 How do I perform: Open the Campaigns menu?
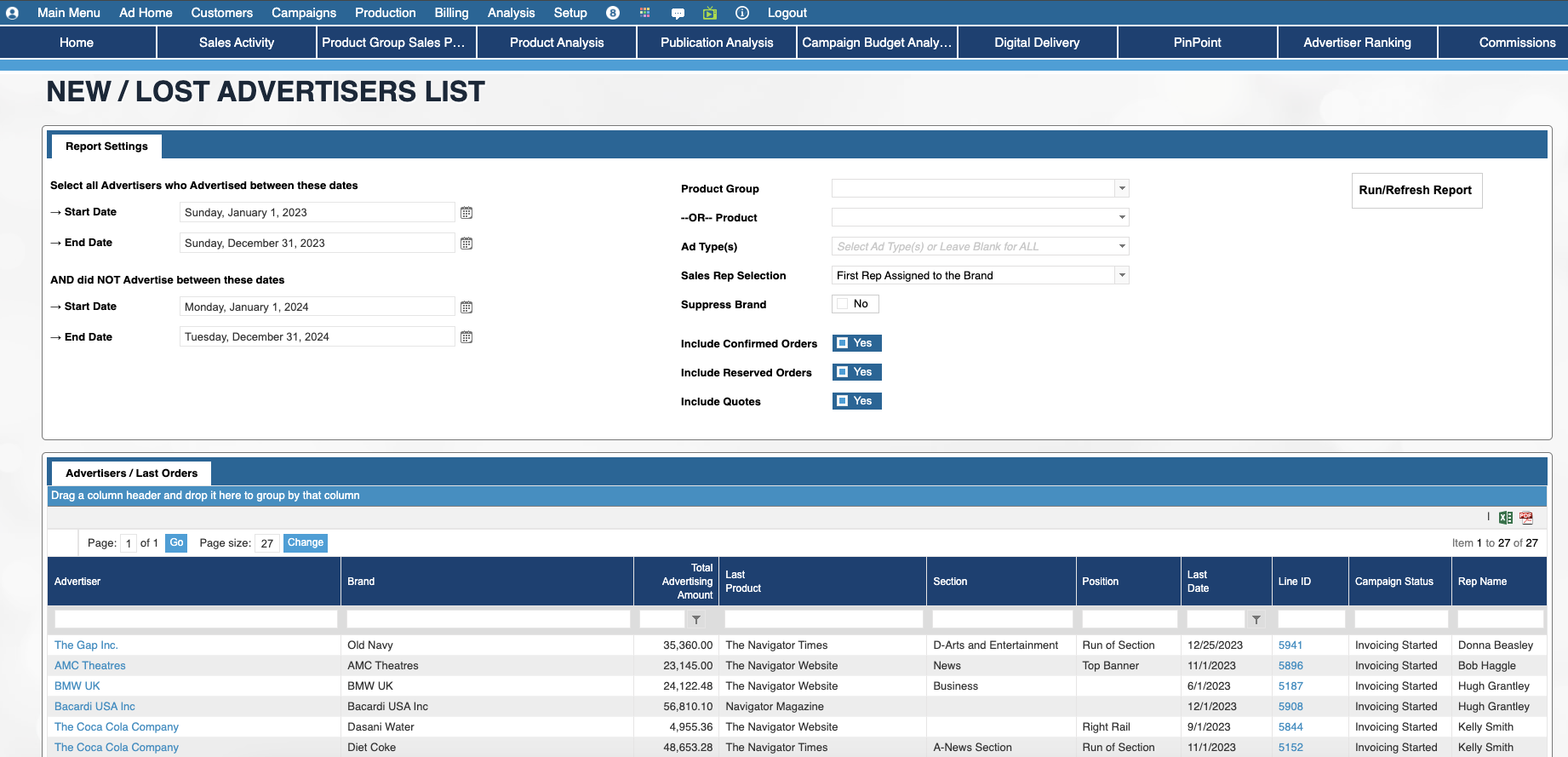(x=304, y=13)
